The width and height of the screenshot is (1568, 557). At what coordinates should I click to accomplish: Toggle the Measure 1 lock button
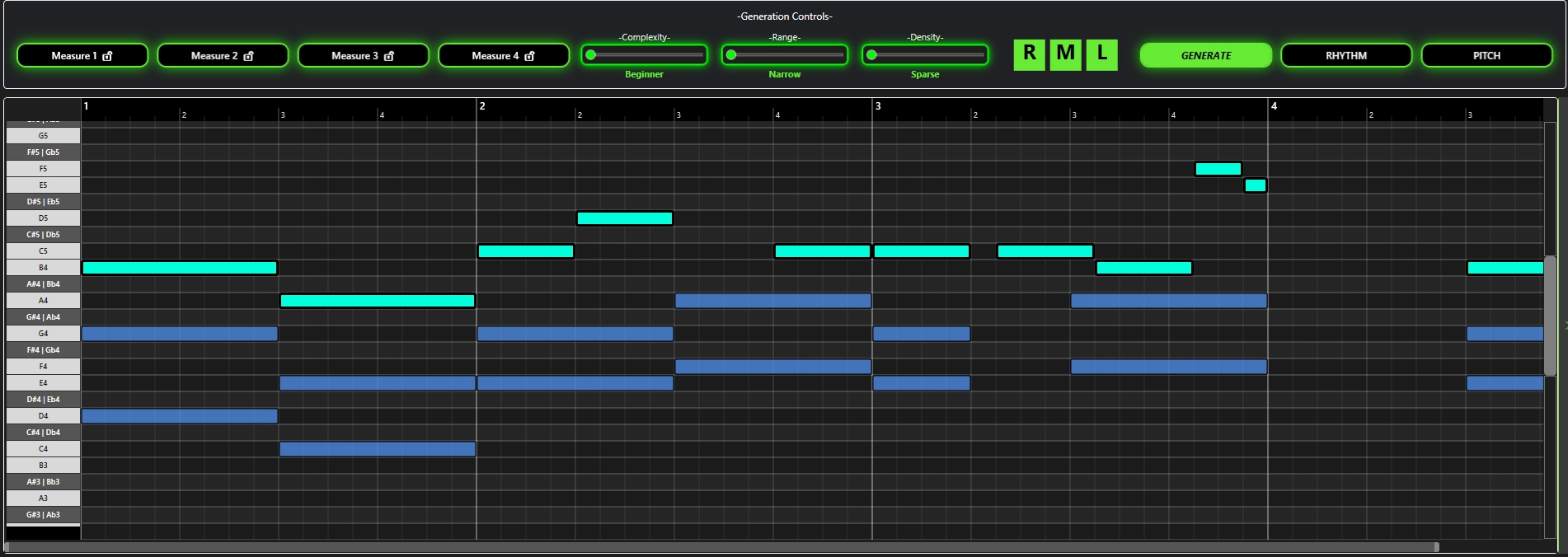click(x=82, y=55)
